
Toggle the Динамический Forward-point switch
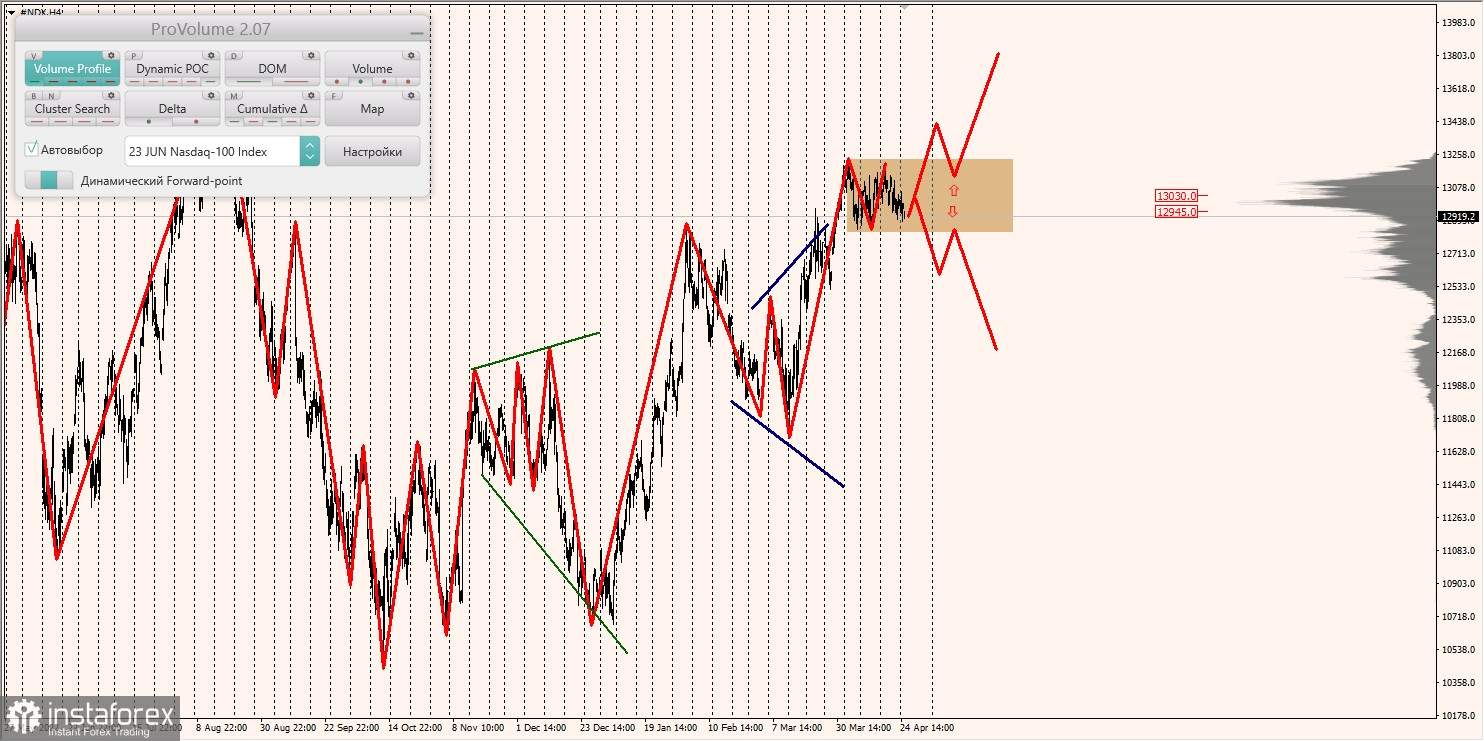point(49,180)
